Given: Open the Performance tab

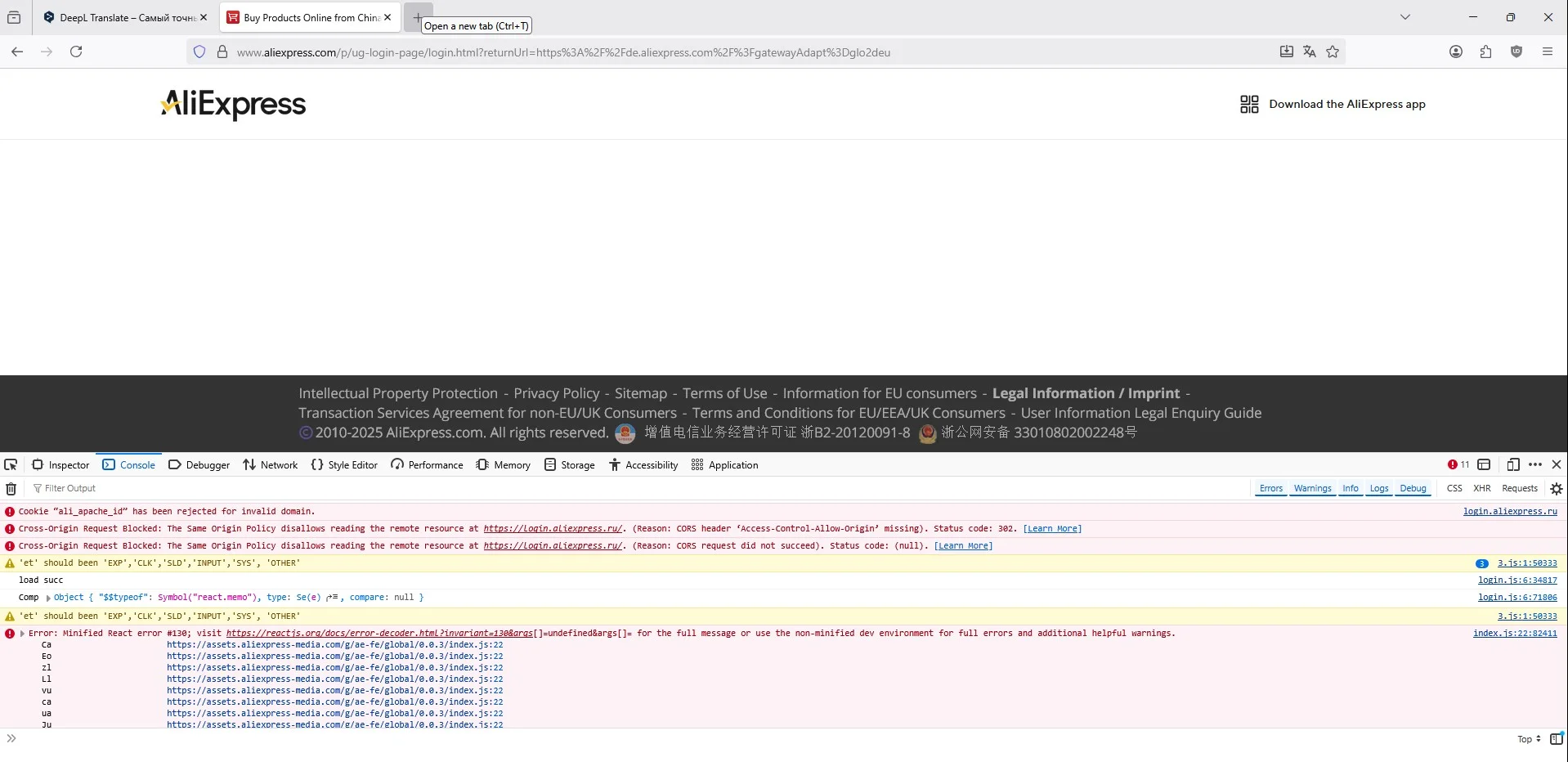Looking at the screenshot, I should coord(427,464).
